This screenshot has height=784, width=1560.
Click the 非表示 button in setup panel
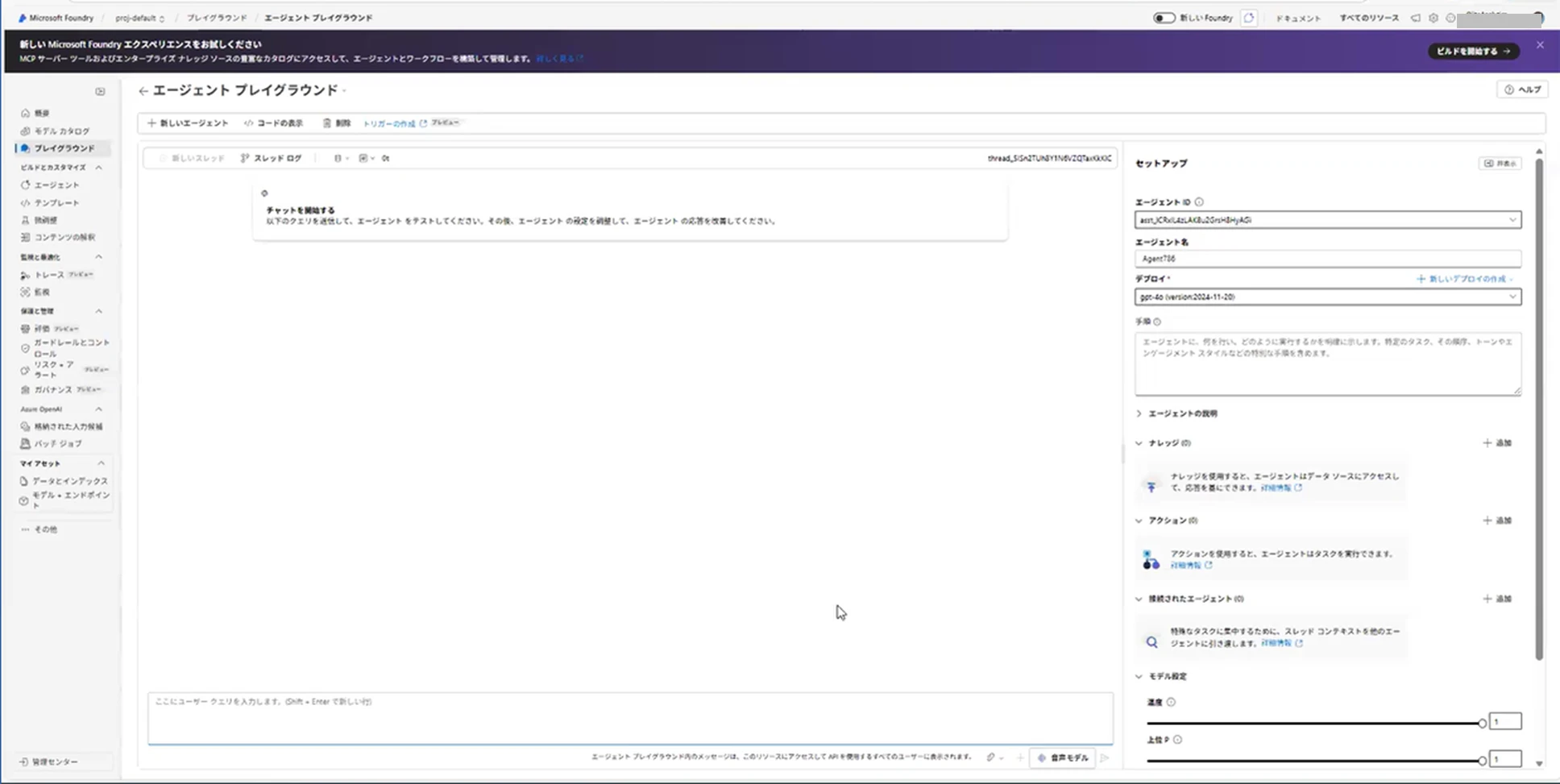tap(1500, 164)
